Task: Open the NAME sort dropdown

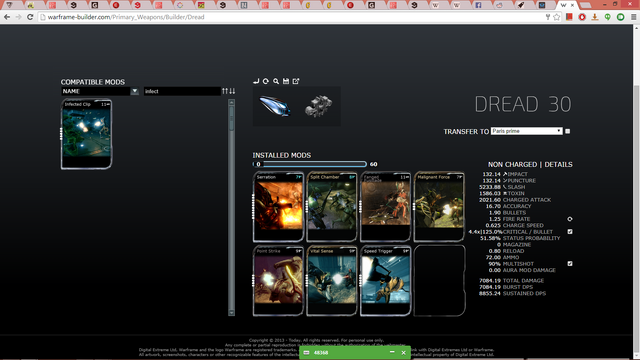Action: (100, 91)
